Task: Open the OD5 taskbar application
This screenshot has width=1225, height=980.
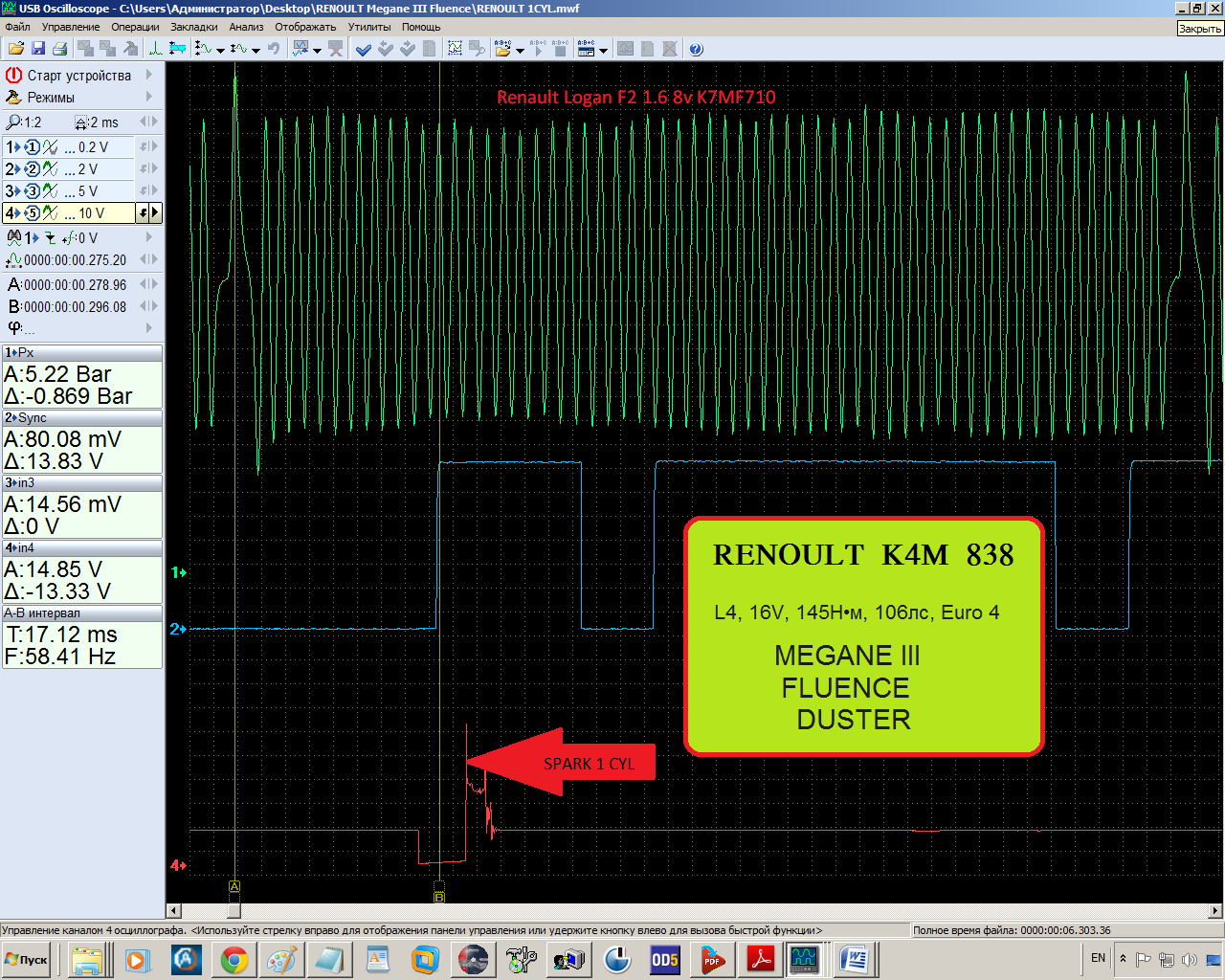Action: 664,960
